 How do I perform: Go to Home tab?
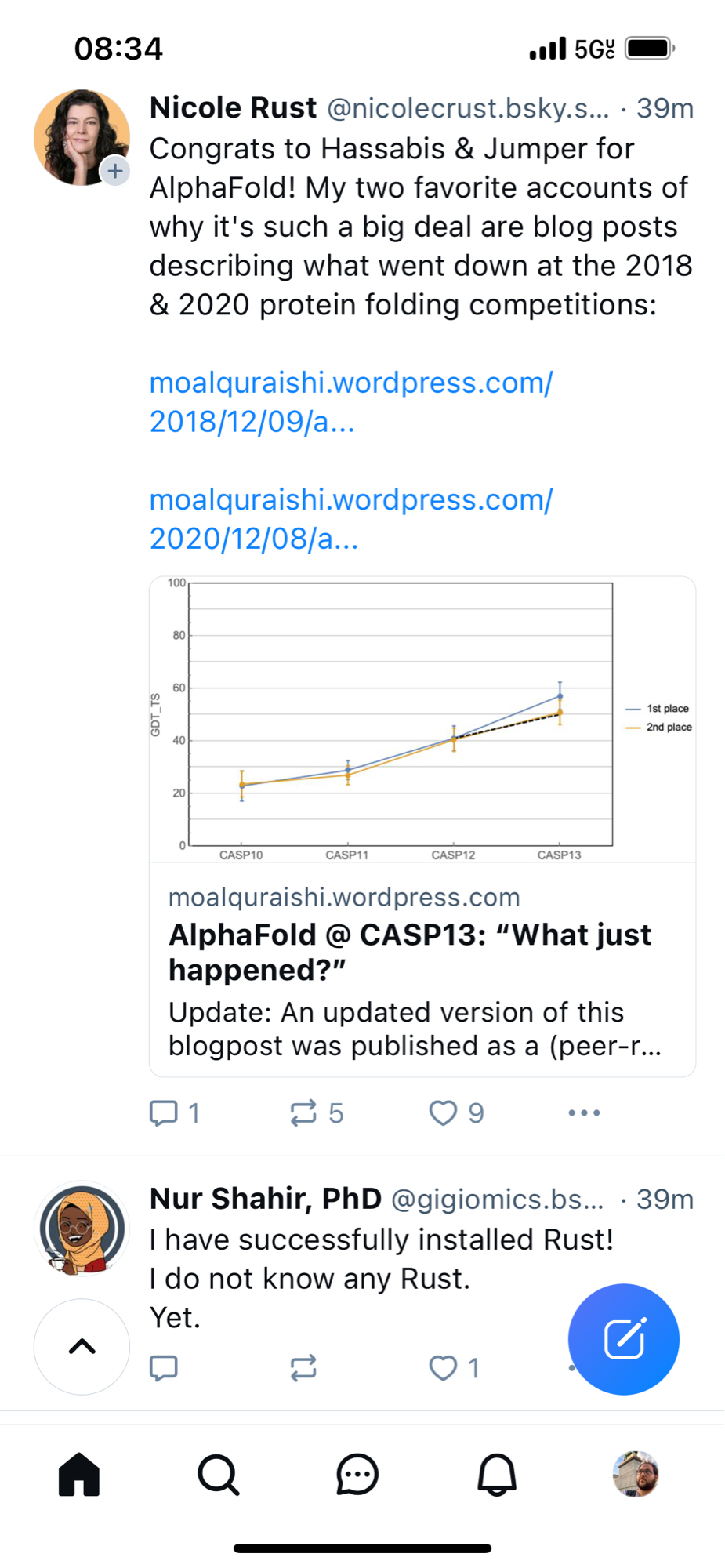point(79,1474)
